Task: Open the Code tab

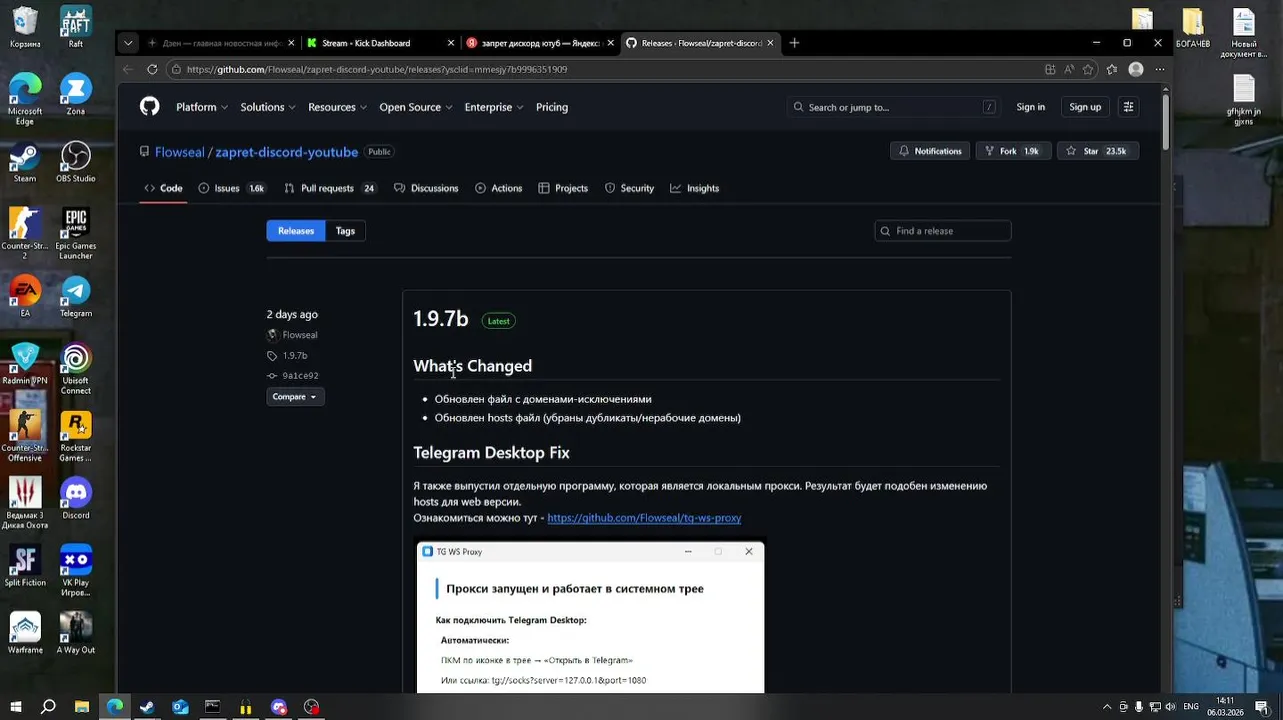Action: click(163, 188)
